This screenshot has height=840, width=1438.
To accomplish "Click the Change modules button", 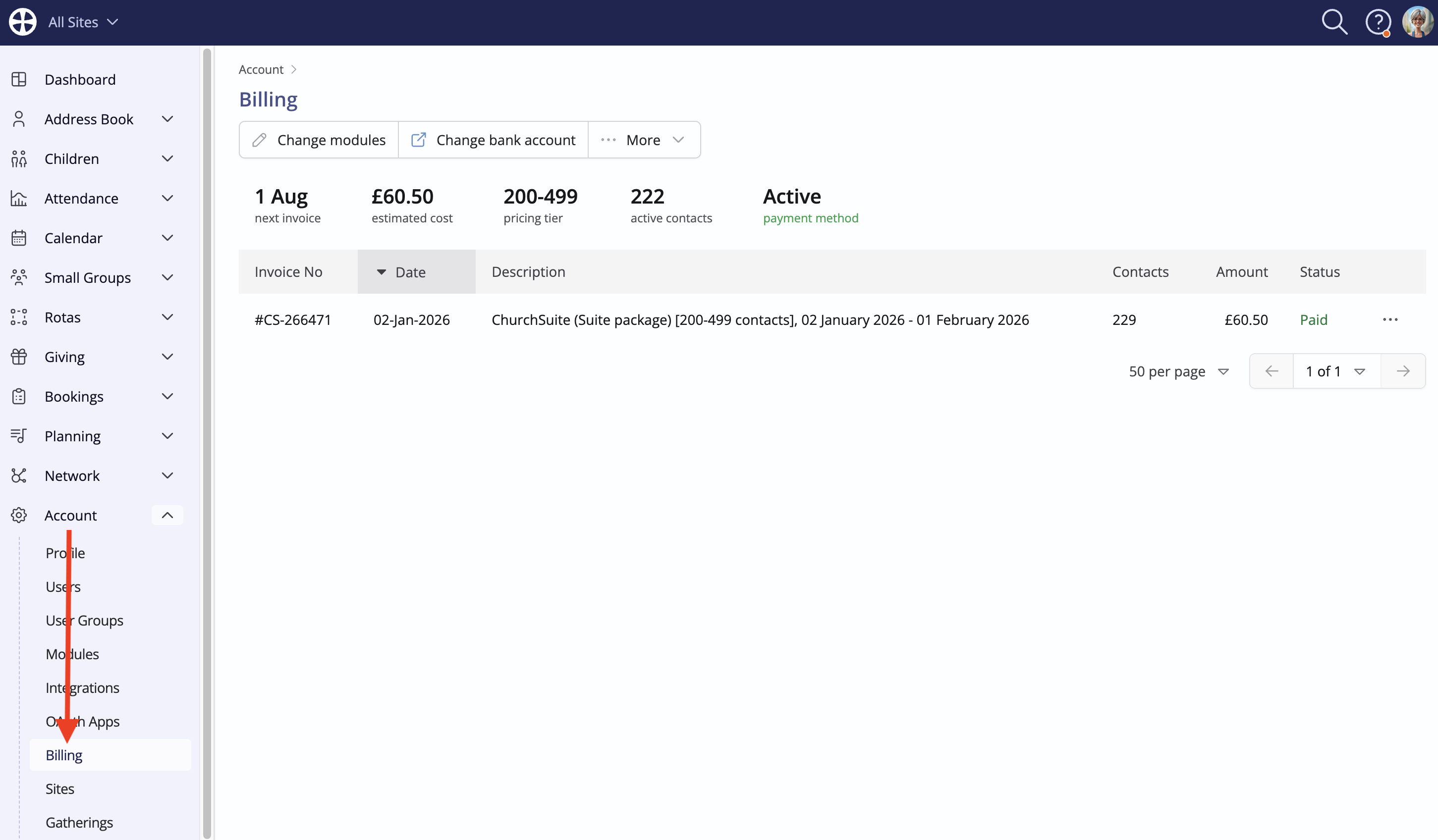I will coord(319,140).
